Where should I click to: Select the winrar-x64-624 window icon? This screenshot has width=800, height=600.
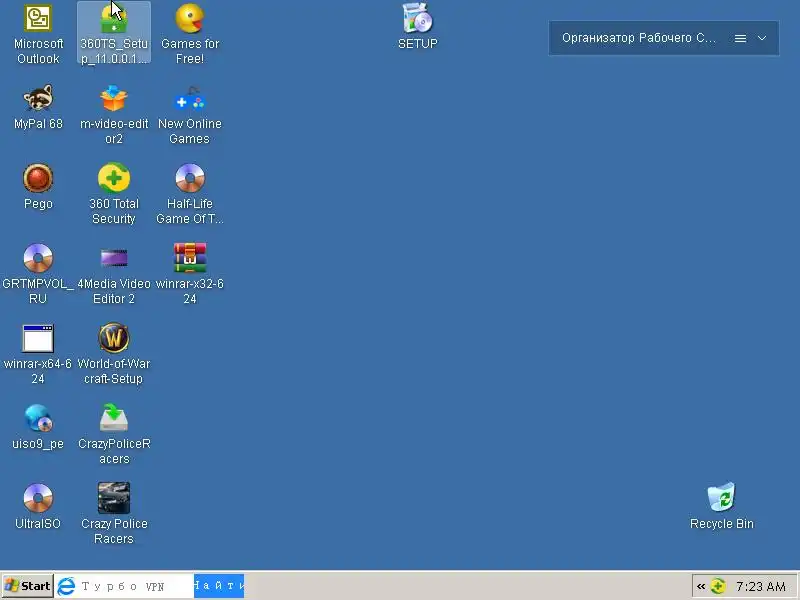(38, 354)
